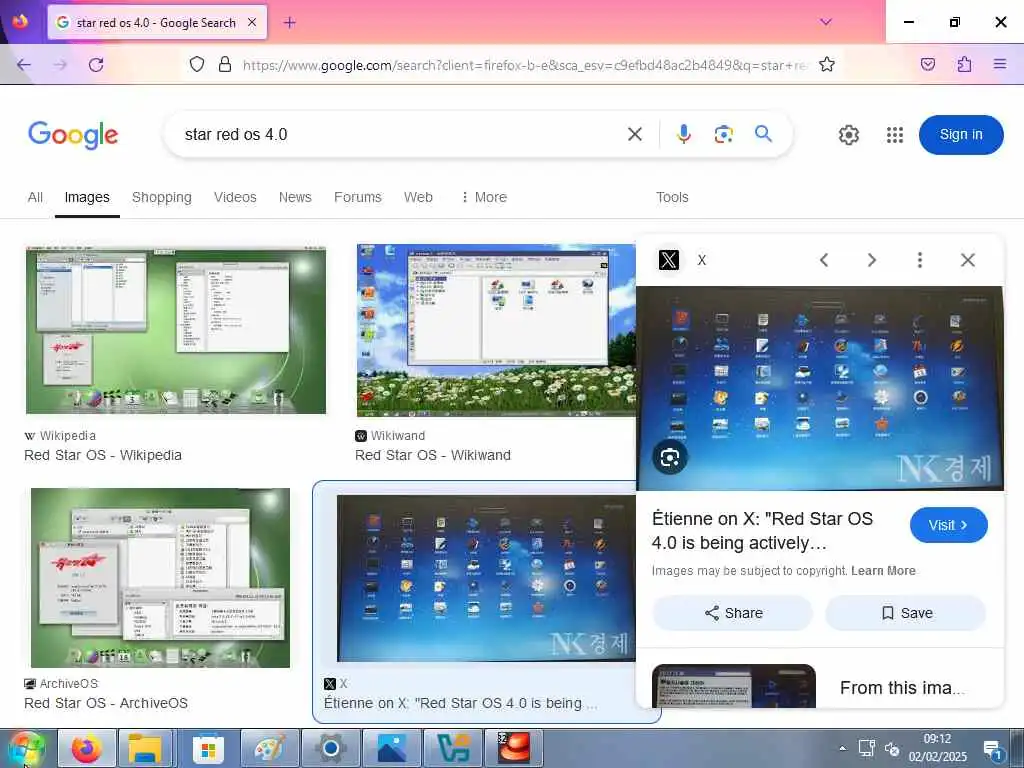Click the muted volume tray icon
Screen dimensions: 1024x768
(x=892, y=748)
